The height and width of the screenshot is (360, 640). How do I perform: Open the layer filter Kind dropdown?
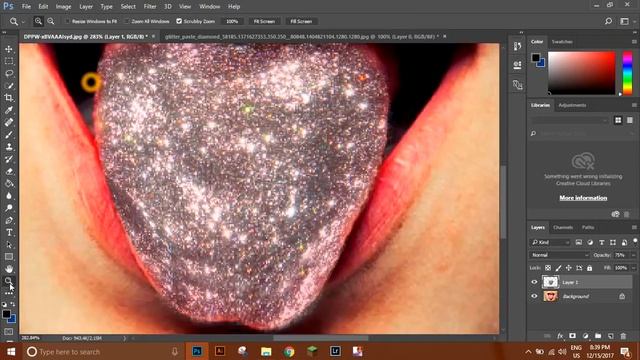(550, 242)
